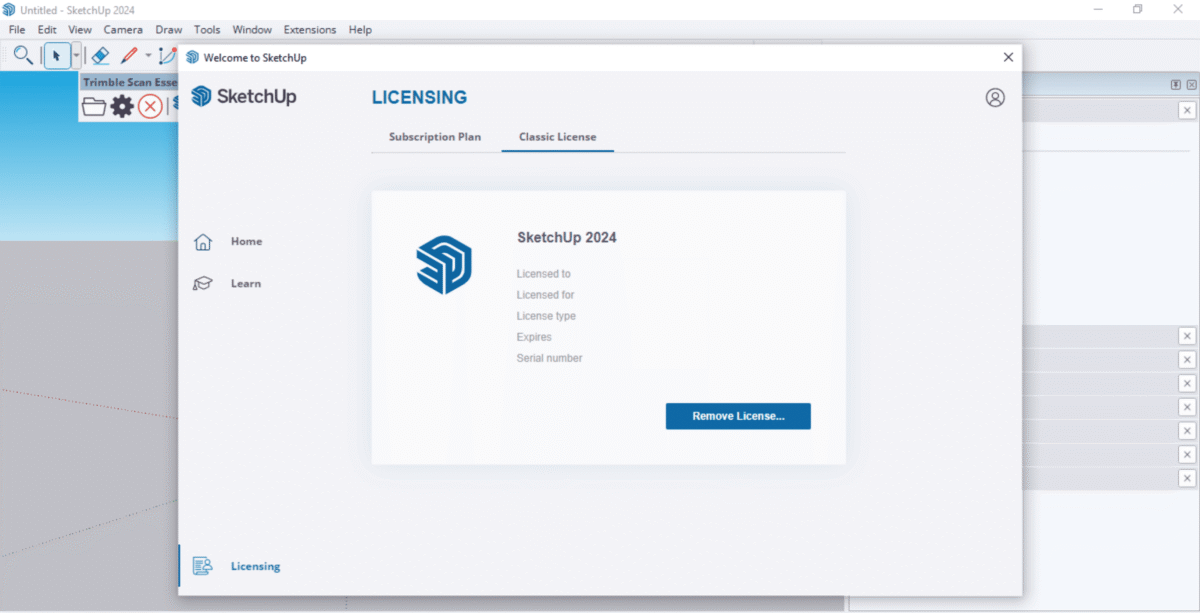The width and height of the screenshot is (1200, 613).
Task: Open the Trimble Scan Essentials folder icon
Action: point(94,106)
